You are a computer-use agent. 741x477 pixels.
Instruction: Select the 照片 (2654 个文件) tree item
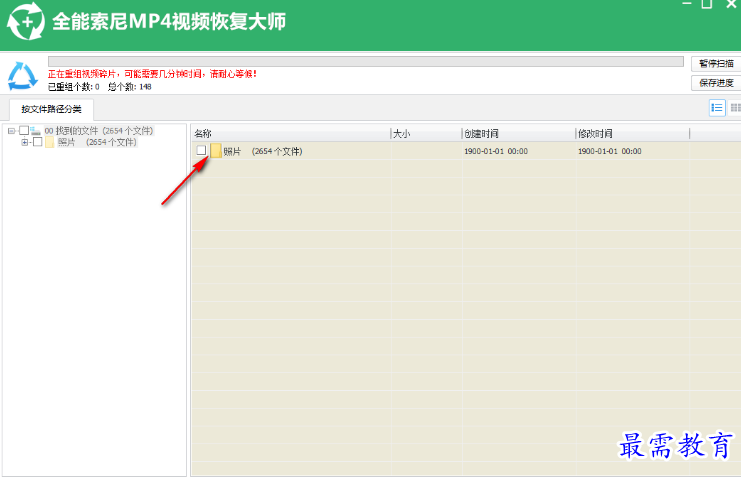tap(97, 142)
